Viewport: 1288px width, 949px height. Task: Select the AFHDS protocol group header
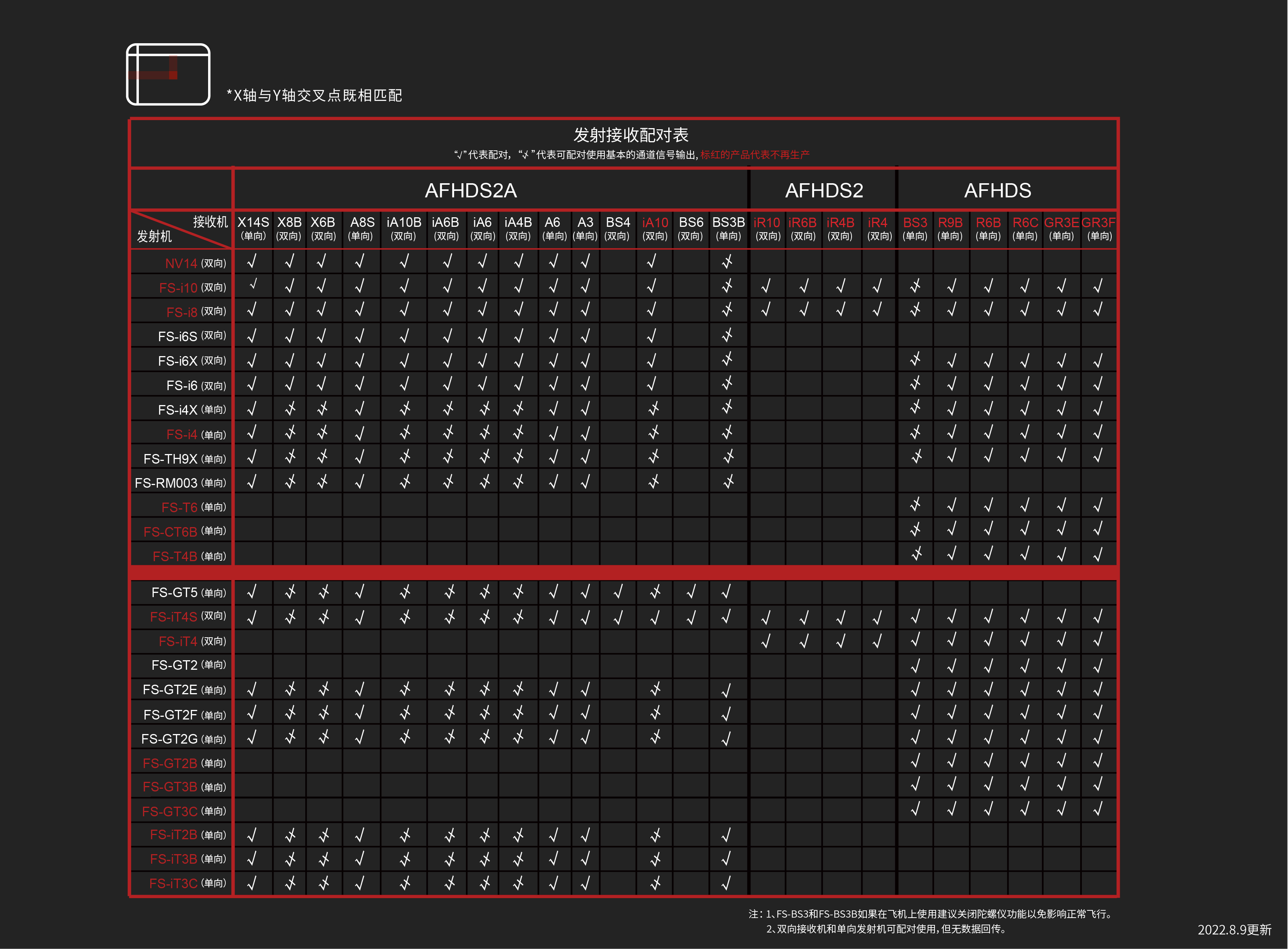997,191
